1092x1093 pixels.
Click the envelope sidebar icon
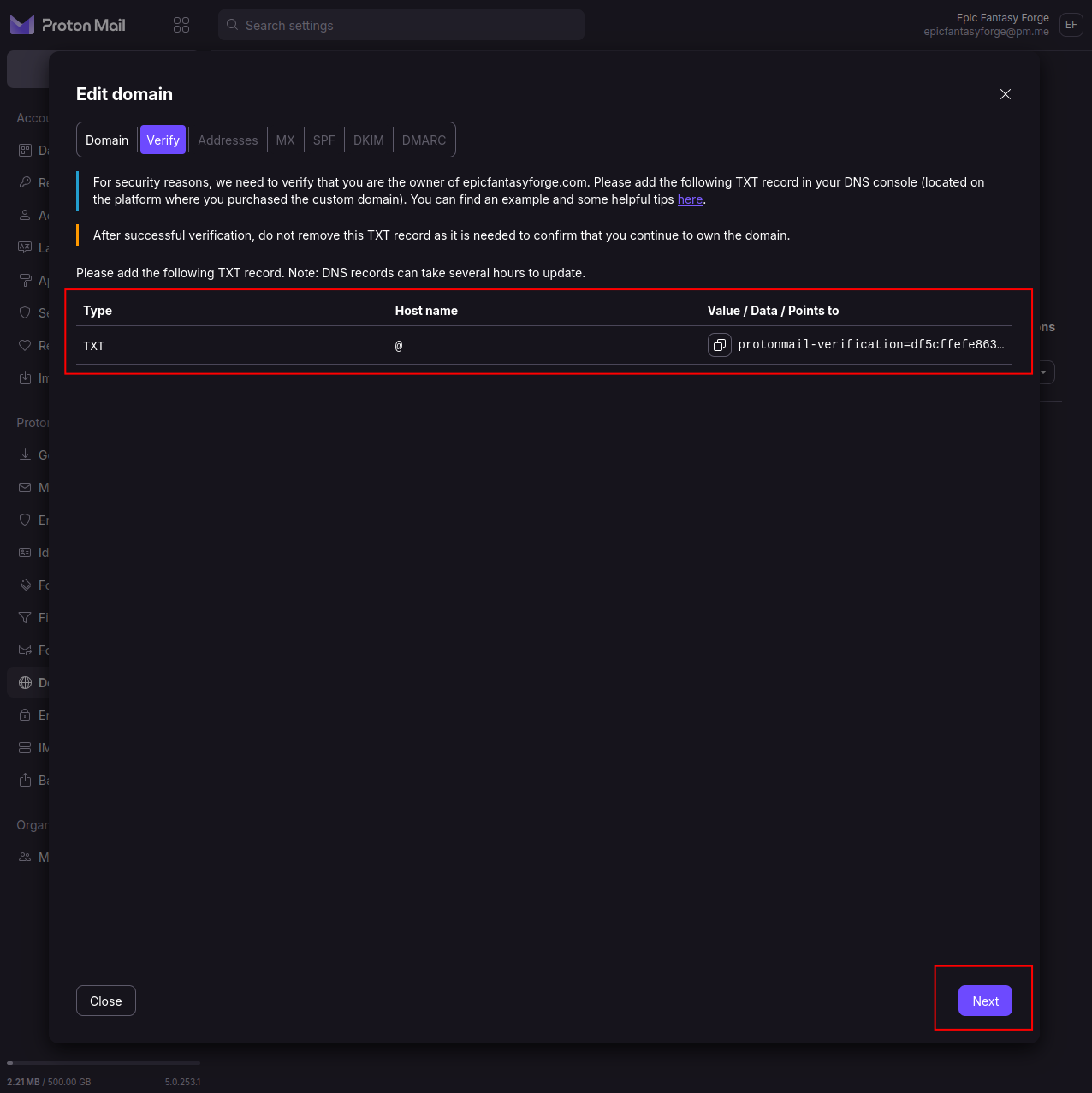26,487
